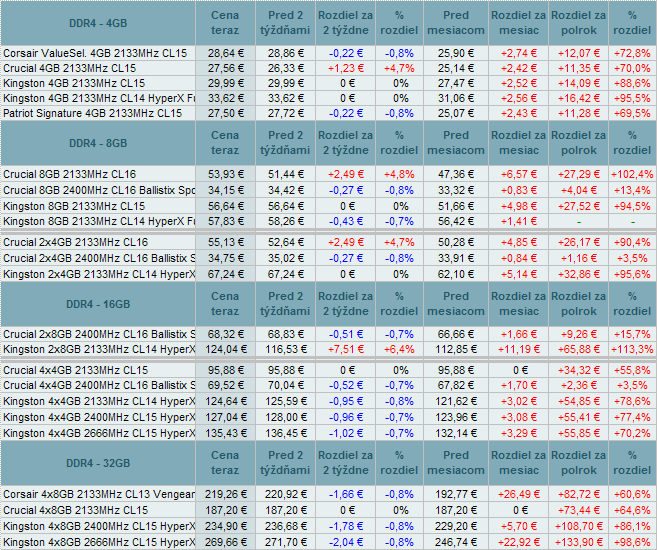
Task: Select the DDR4 - 4GB section header
Action: click(x=98, y=23)
